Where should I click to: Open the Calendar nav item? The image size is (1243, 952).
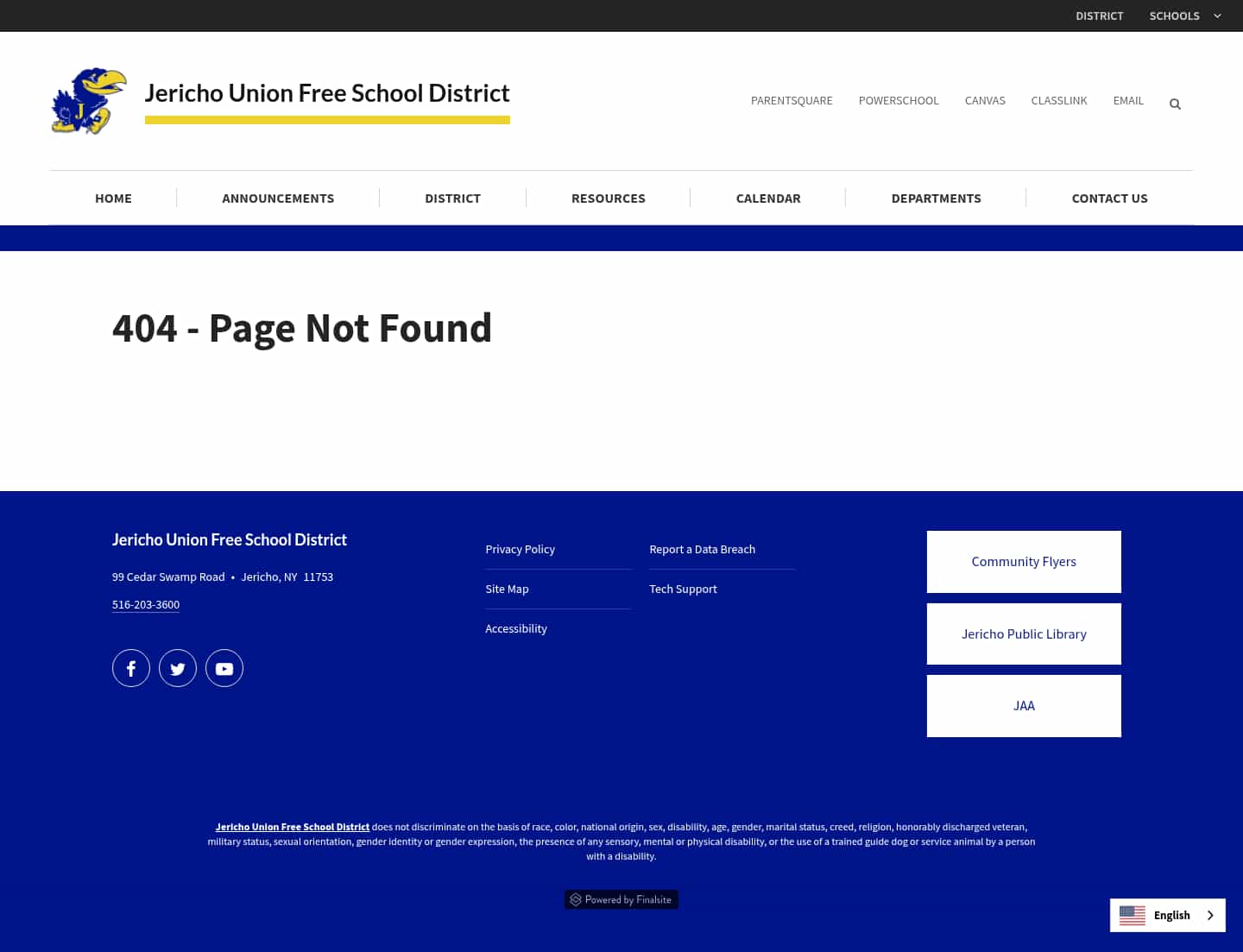pyautogui.click(x=768, y=198)
